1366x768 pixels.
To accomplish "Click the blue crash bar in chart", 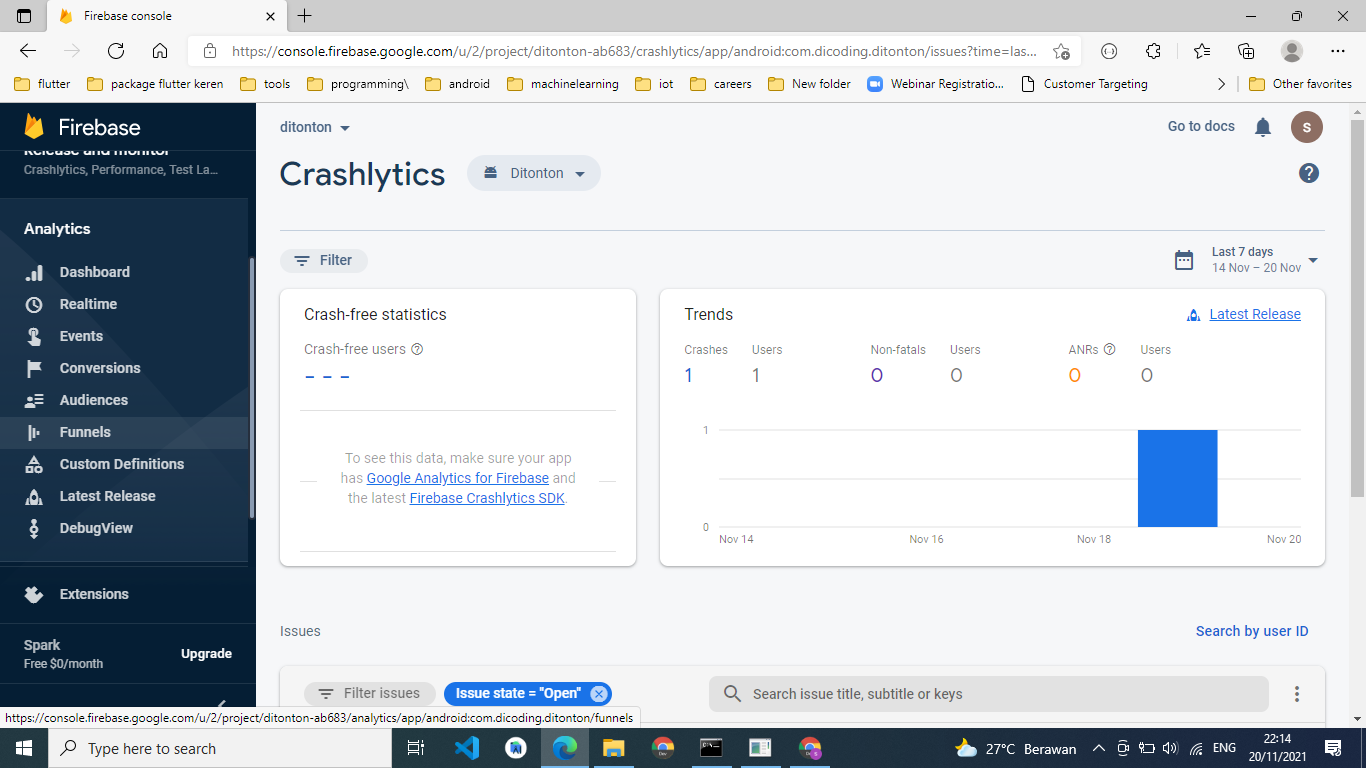I will pyautogui.click(x=1177, y=478).
